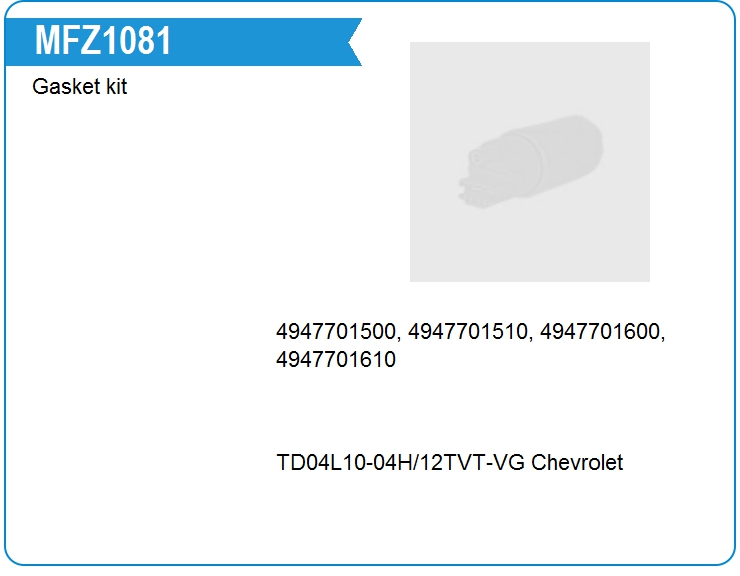Select the "Gasket kit" product name
The height and width of the screenshot is (576, 740).
pos(80,86)
